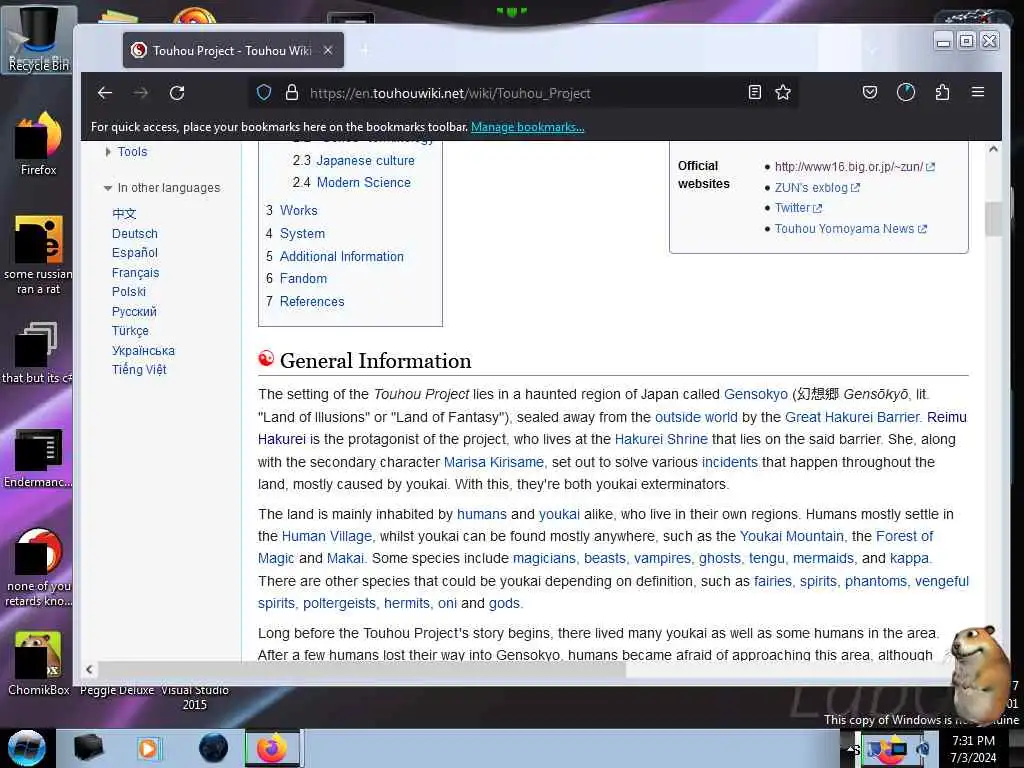1024x768 pixels.
Task: Switch to the Türkçe language version
Action: coord(130,331)
